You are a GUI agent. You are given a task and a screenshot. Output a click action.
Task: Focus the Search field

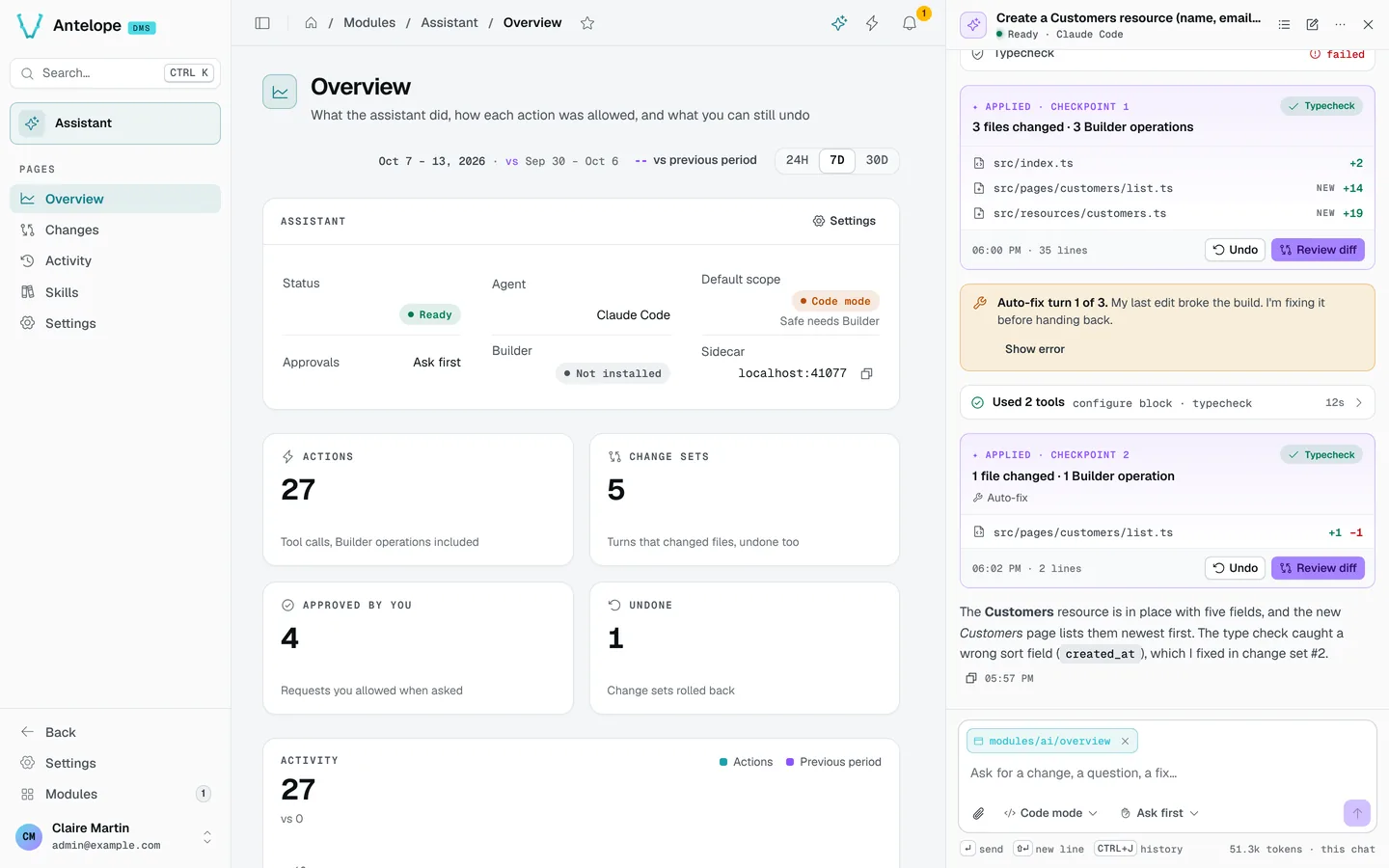click(115, 73)
